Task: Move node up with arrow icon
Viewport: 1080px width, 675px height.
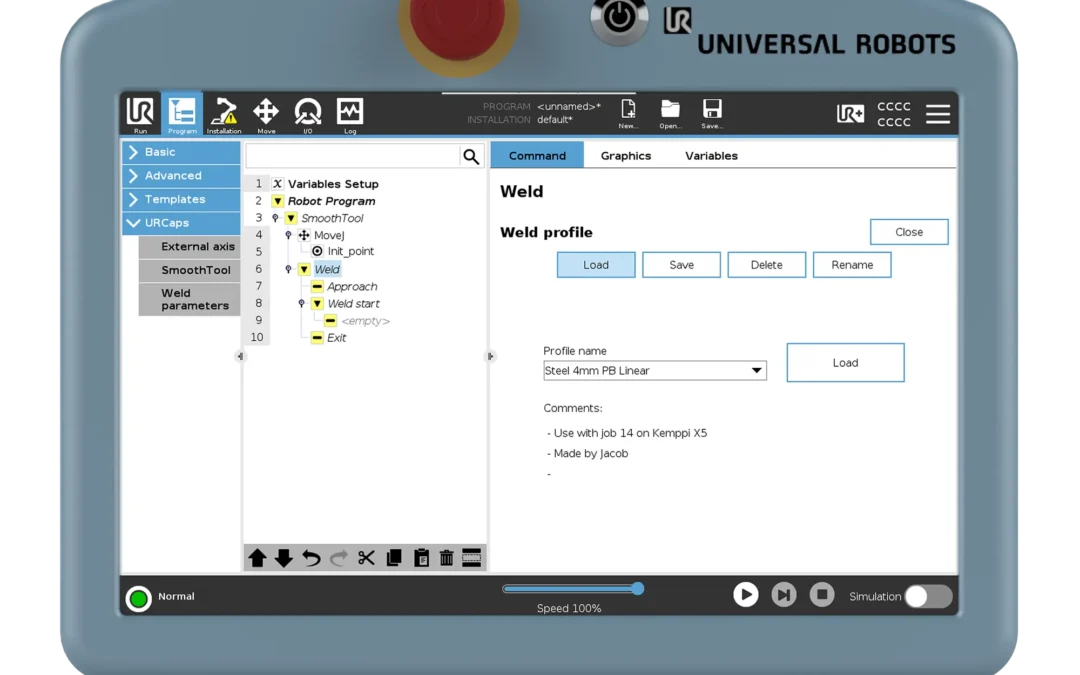Action: tap(258, 558)
